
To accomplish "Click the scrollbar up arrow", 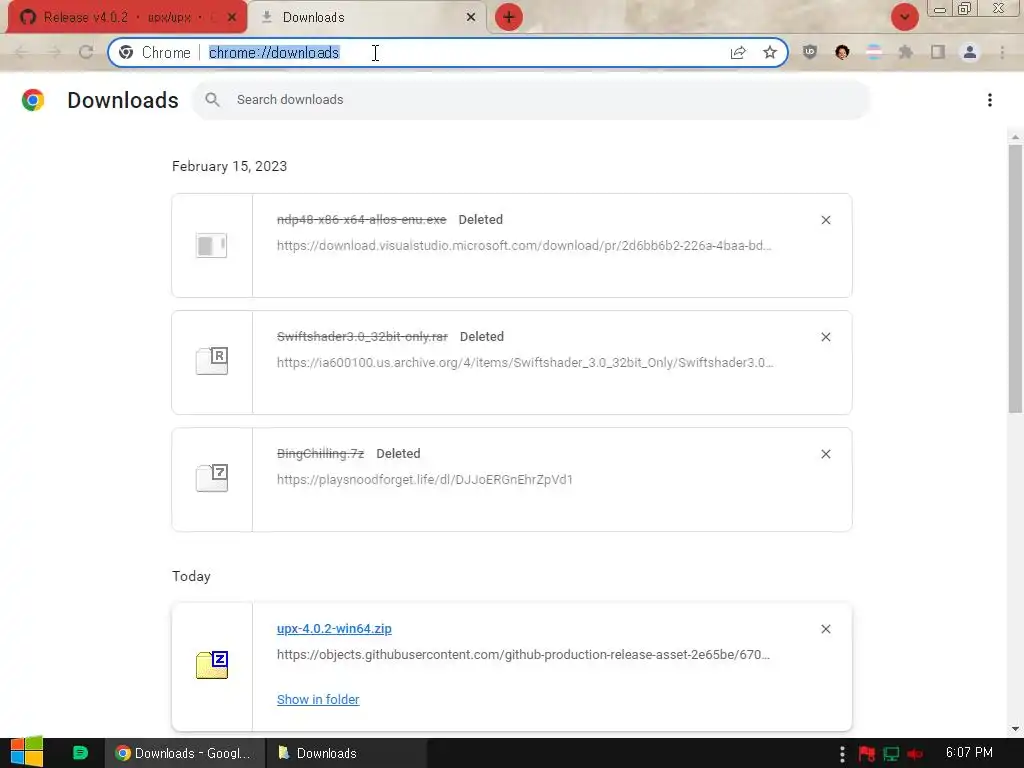I will 1015,137.
